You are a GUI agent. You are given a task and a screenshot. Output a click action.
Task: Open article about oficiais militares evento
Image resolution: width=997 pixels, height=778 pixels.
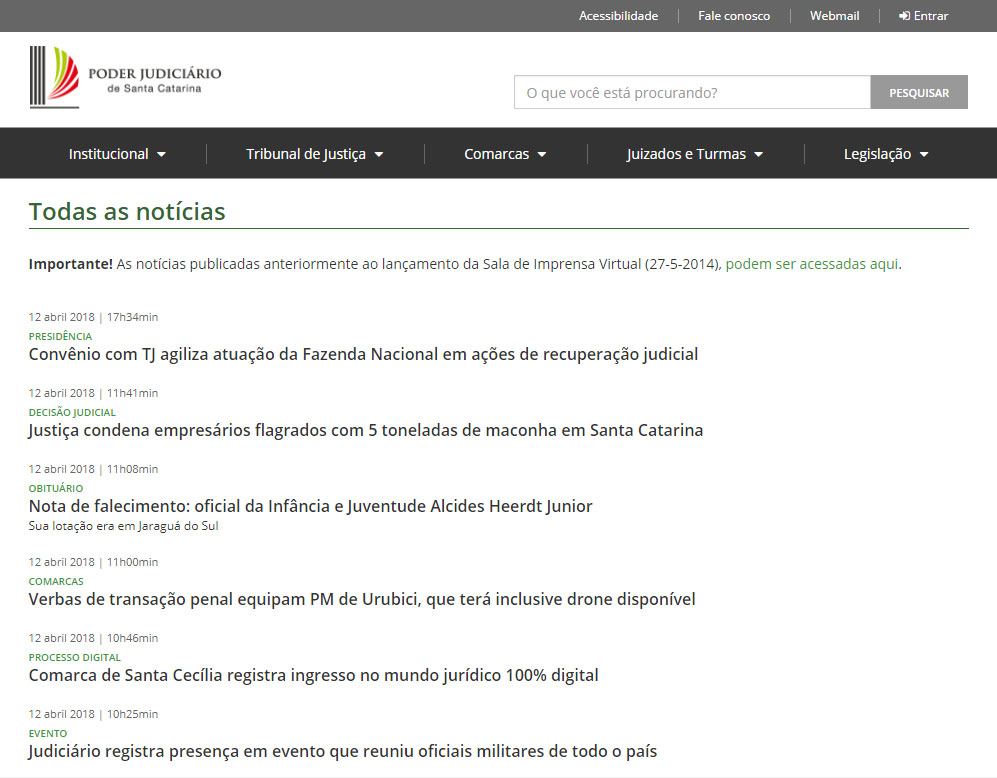click(342, 751)
